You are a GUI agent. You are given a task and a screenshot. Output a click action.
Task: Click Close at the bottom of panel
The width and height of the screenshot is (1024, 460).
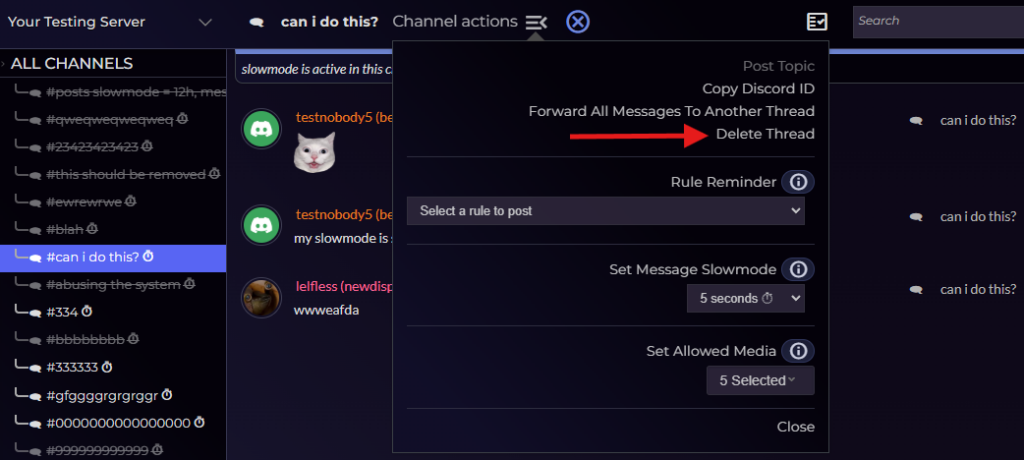click(x=795, y=427)
